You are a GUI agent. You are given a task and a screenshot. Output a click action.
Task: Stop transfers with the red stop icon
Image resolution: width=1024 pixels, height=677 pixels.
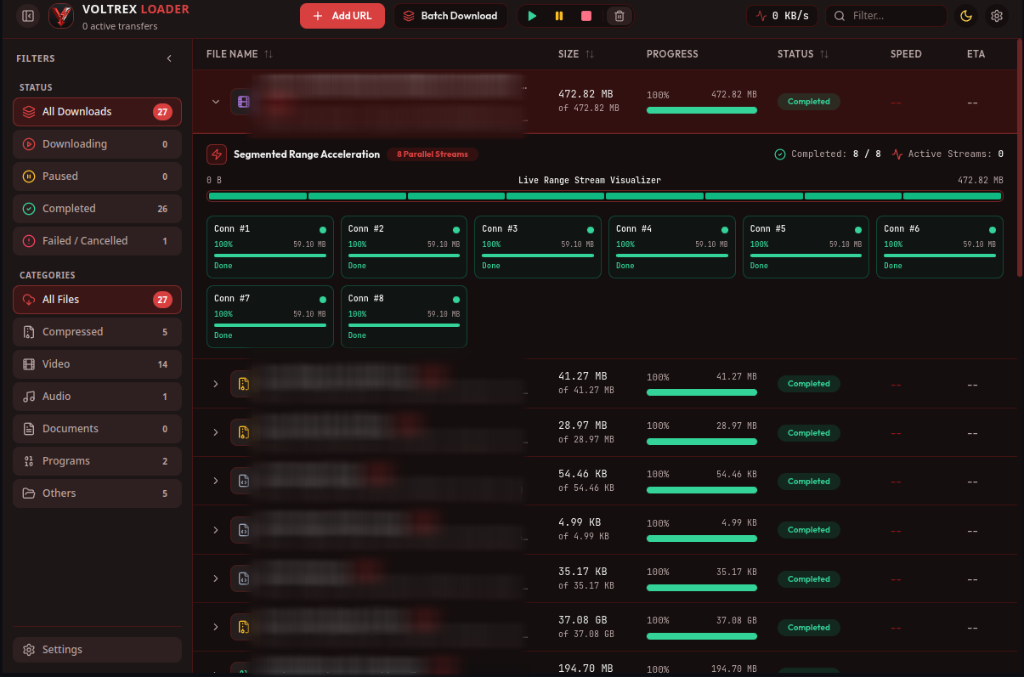tap(586, 16)
